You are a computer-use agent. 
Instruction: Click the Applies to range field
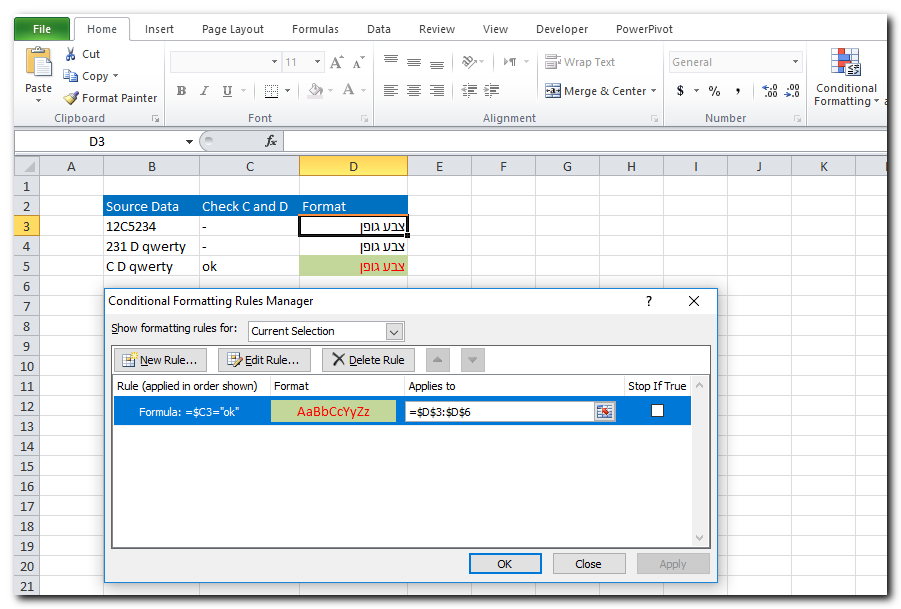pyautogui.click(x=499, y=411)
